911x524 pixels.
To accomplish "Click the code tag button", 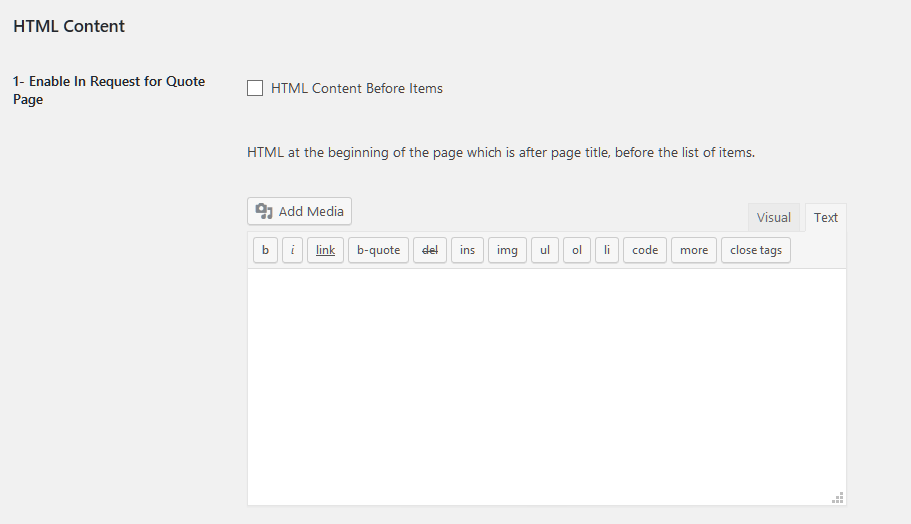I will pos(645,250).
